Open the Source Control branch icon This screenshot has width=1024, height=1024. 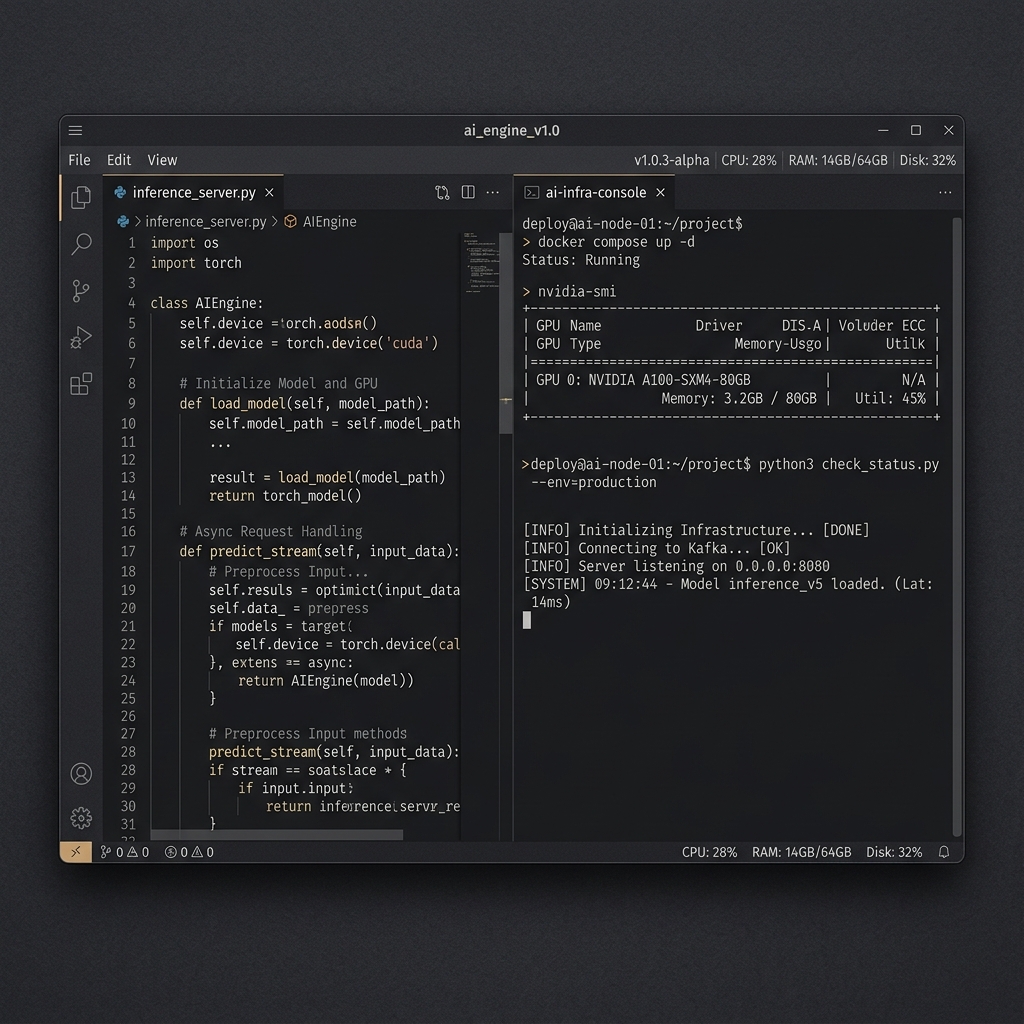click(81, 291)
